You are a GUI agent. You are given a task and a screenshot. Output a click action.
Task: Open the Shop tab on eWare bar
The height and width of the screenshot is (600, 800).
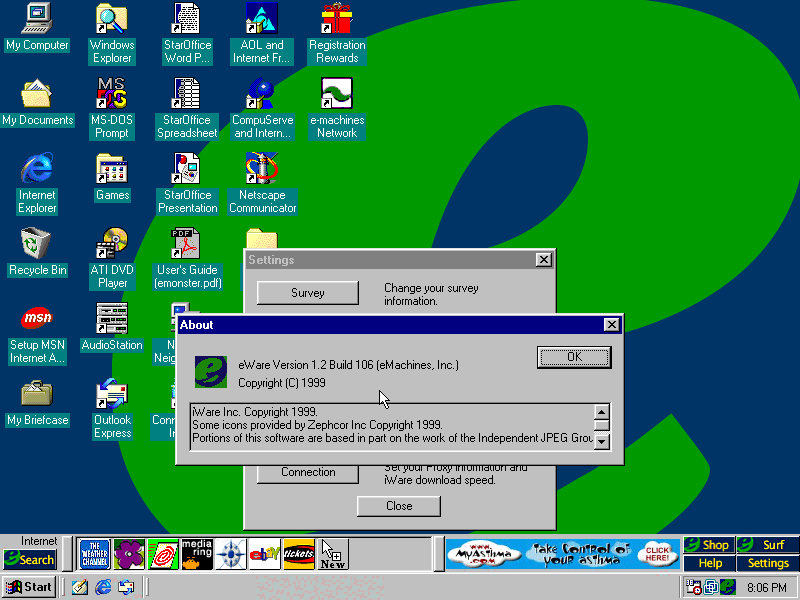[709, 545]
